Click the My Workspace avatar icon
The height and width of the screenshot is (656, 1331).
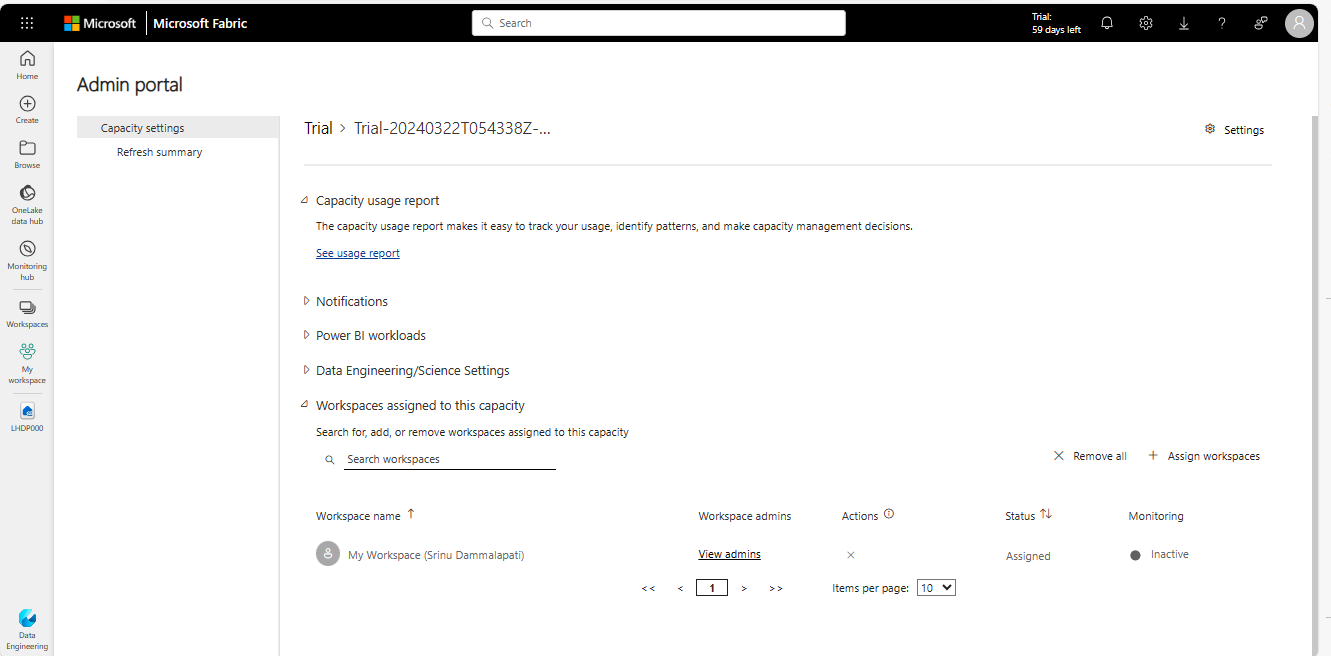click(x=328, y=554)
